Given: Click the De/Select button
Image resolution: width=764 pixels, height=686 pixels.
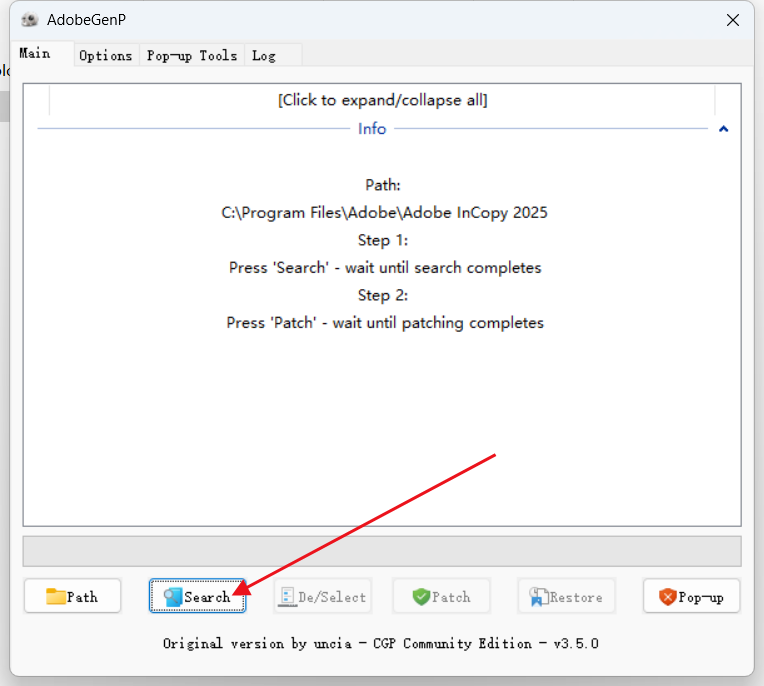Looking at the screenshot, I should click(323, 596).
